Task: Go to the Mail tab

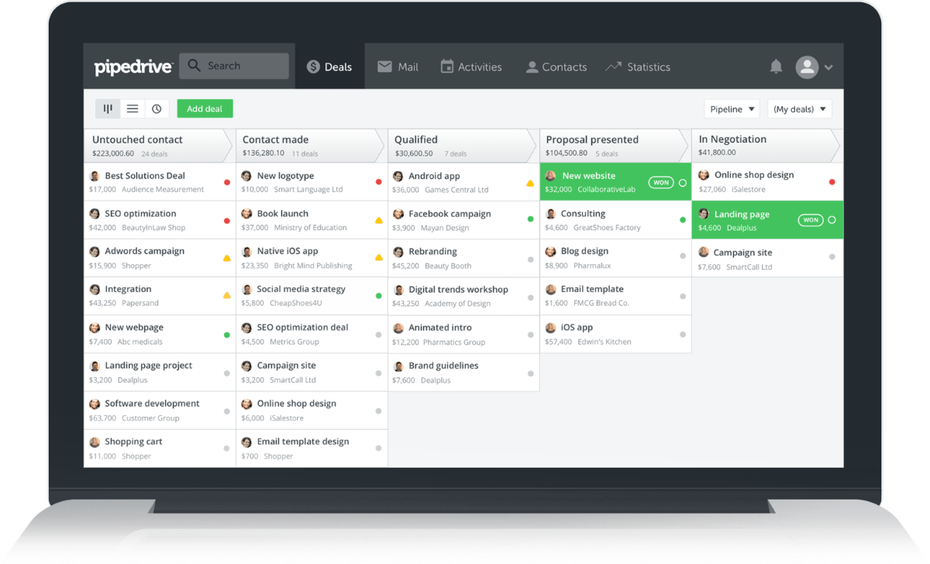Action: click(x=398, y=67)
